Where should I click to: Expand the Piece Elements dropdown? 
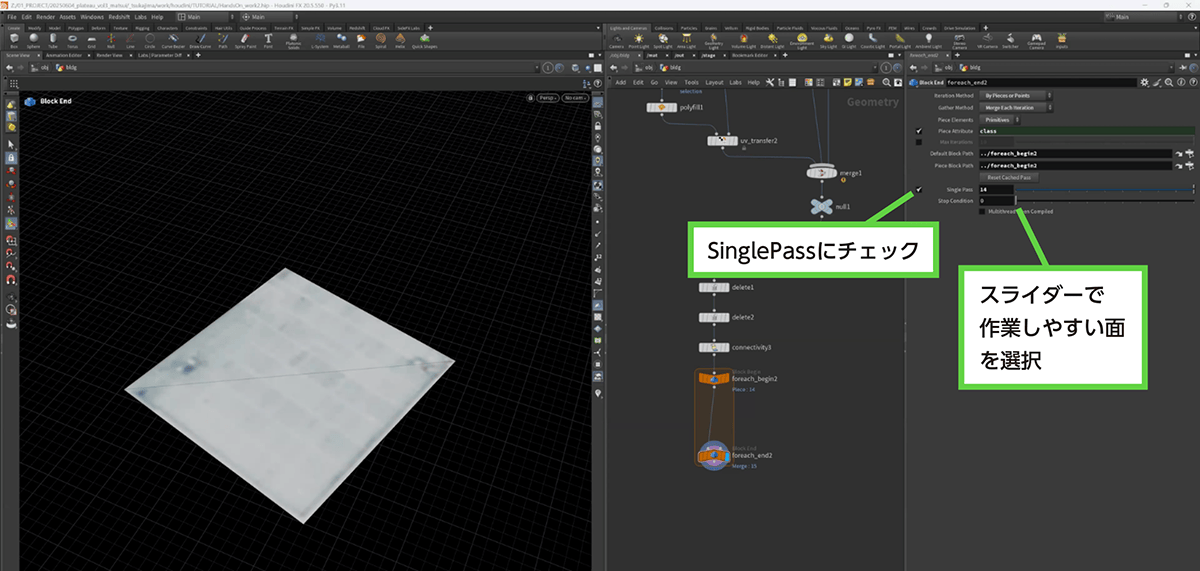pyautogui.click(x=1001, y=119)
